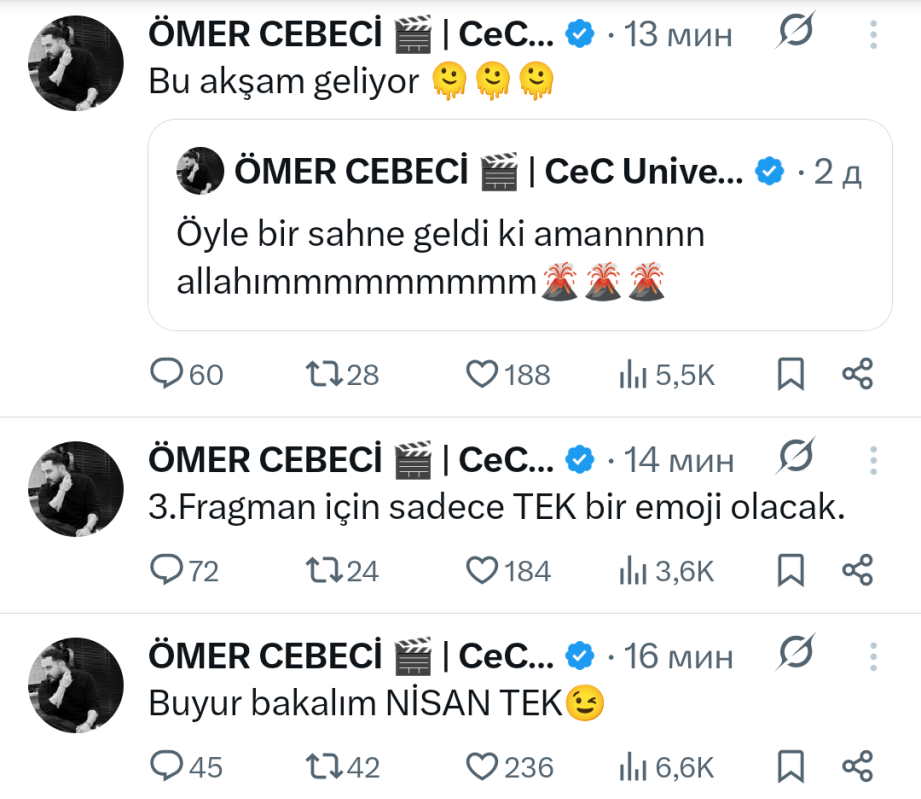
Task: Retweet the '3.Fragman' tweet
Action: tap(322, 571)
